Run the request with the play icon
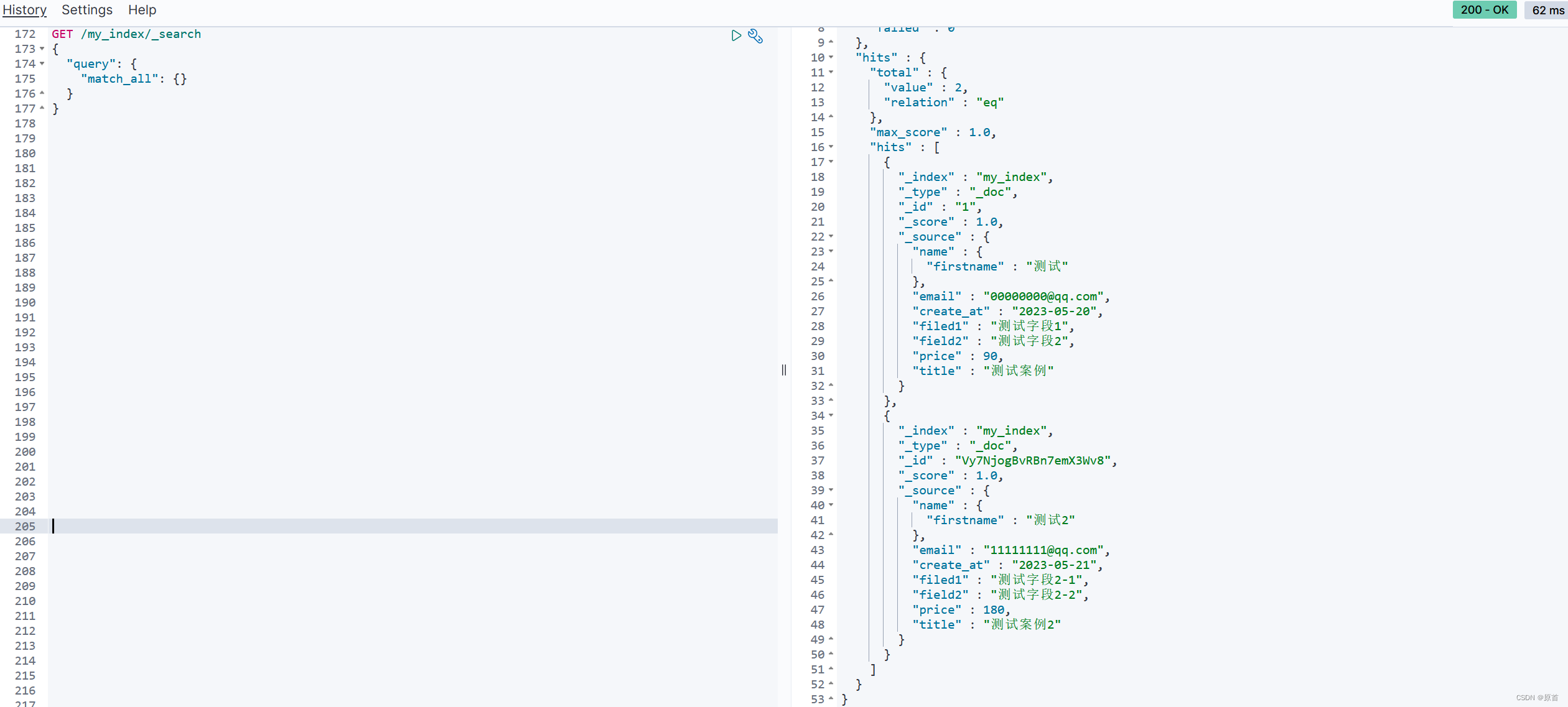Screen dimensions: 1568x707 point(736,35)
